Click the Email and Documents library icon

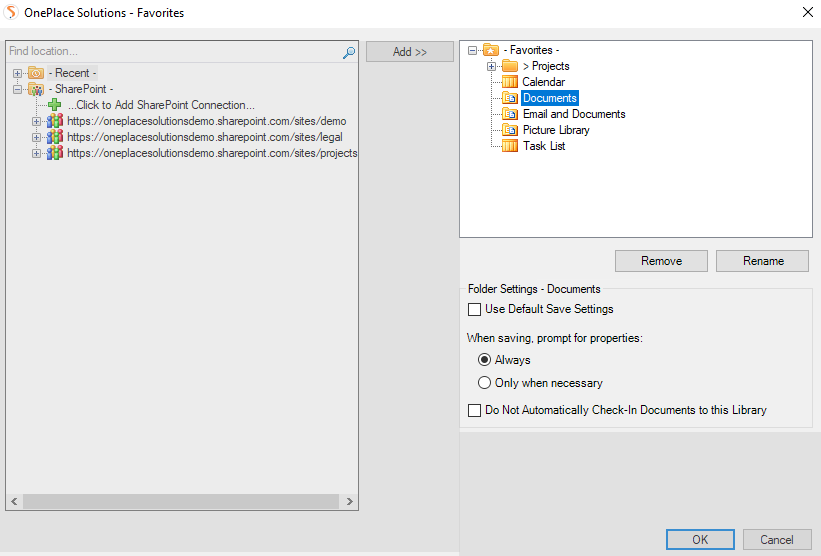(510, 114)
